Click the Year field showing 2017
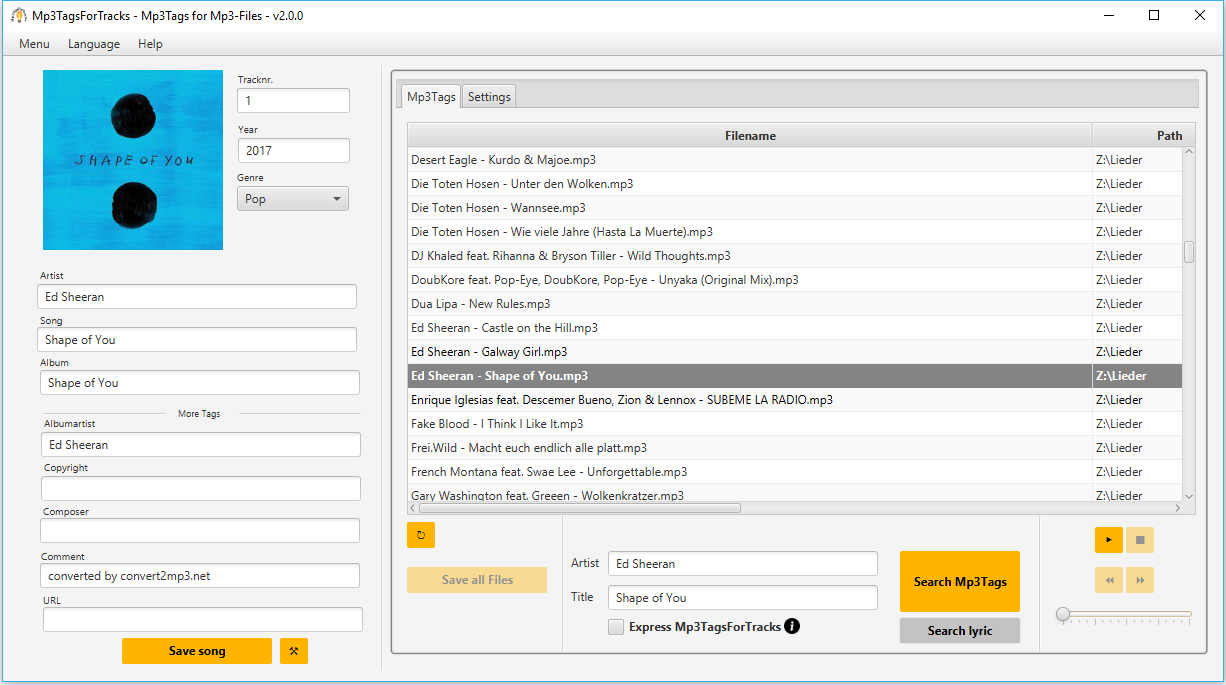Image resolution: width=1226 pixels, height=685 pixels. coord(293,151)
